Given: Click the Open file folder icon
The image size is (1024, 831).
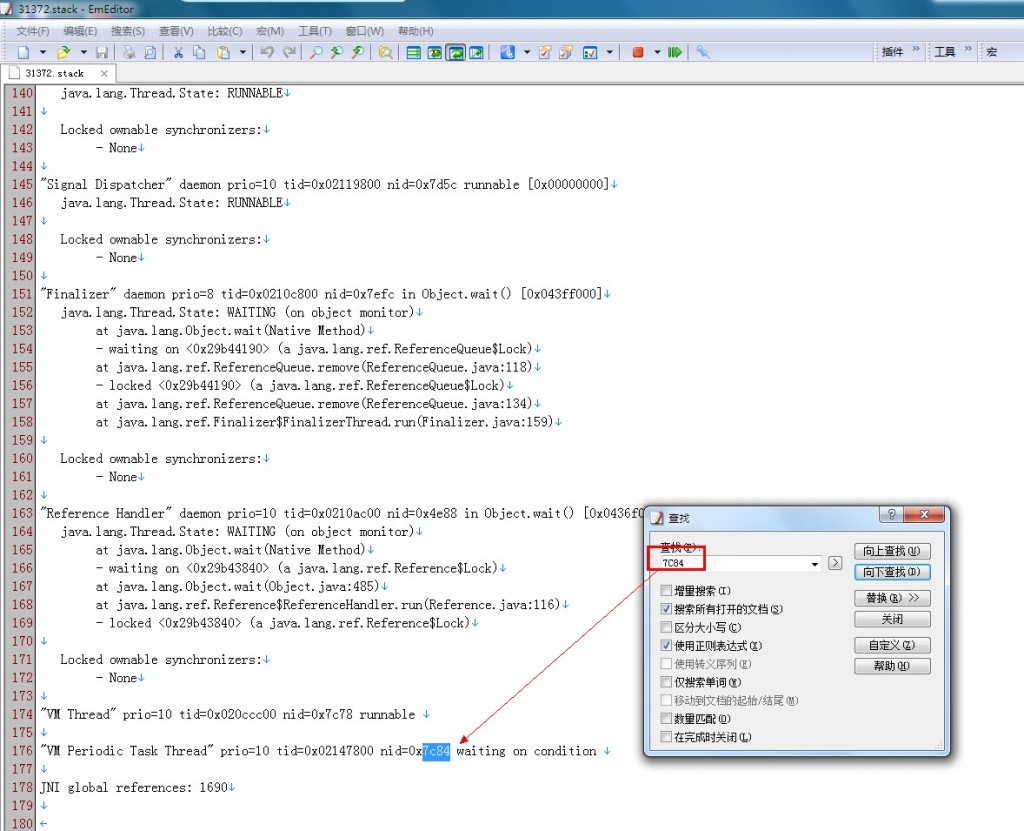Looking at the screenshot, I should (x=63, y=52).
